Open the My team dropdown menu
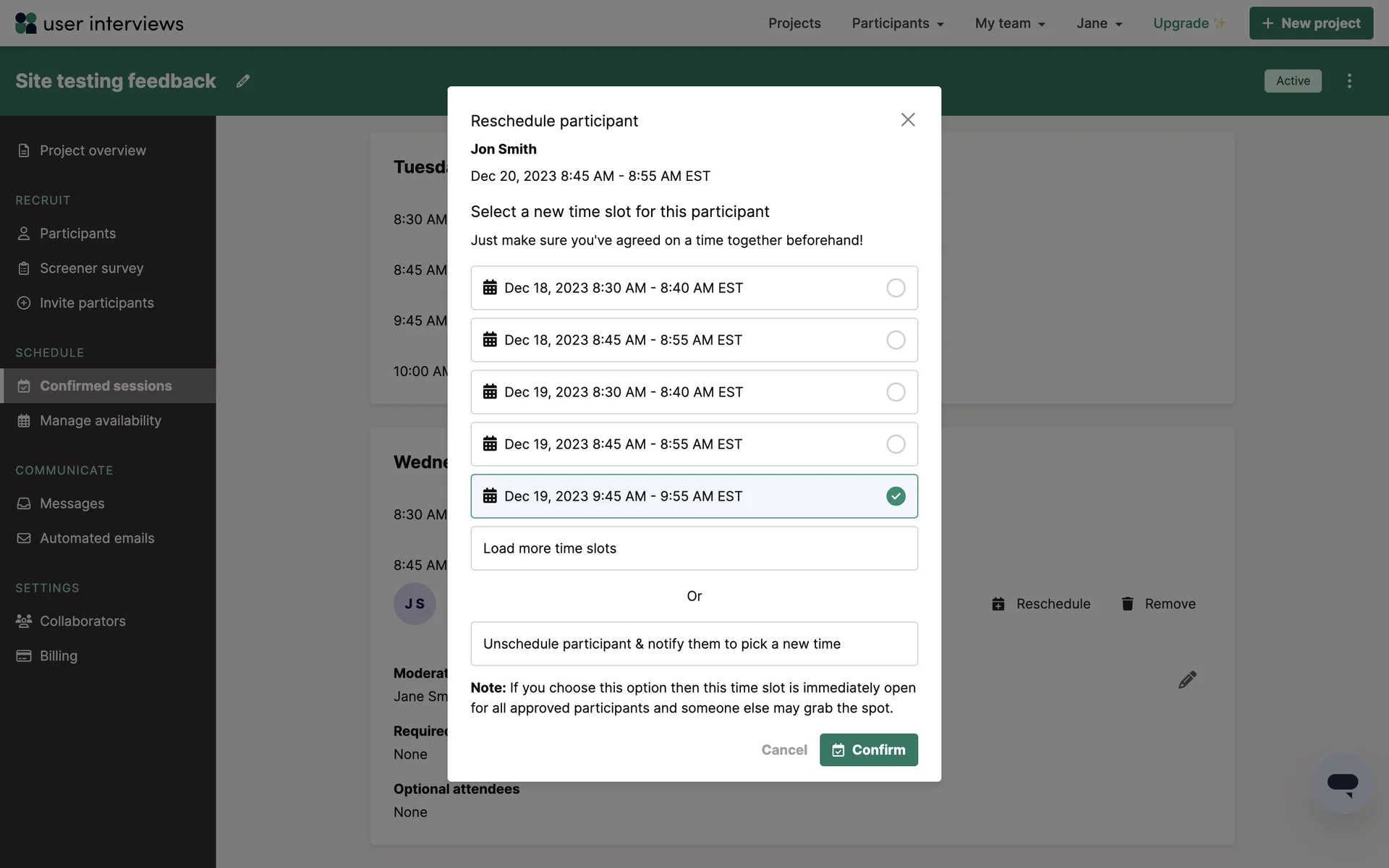This screenshot has width=1389, height=868. (1010, 23)
